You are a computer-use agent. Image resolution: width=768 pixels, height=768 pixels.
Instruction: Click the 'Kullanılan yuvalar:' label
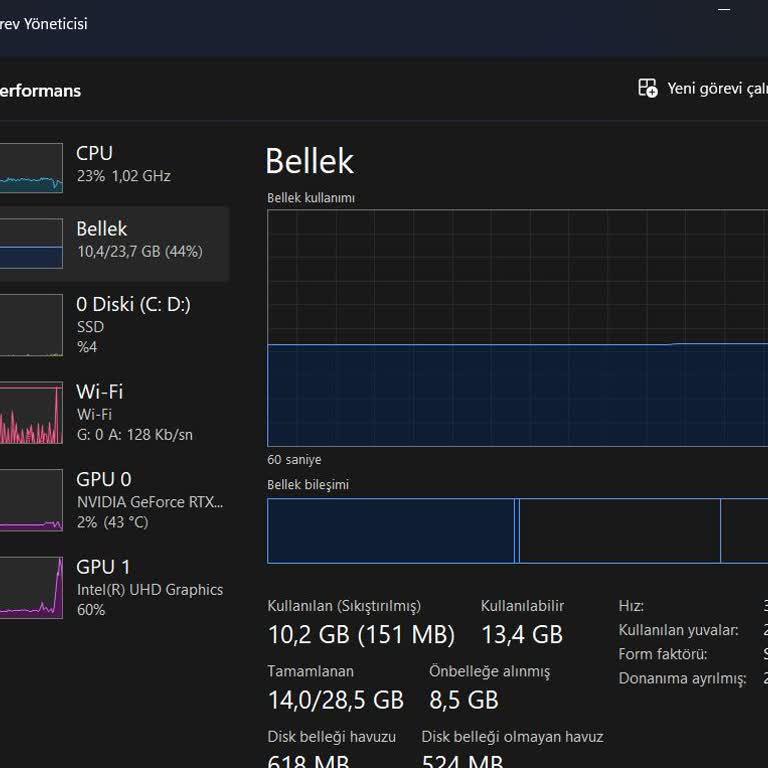tap(678, 630)
